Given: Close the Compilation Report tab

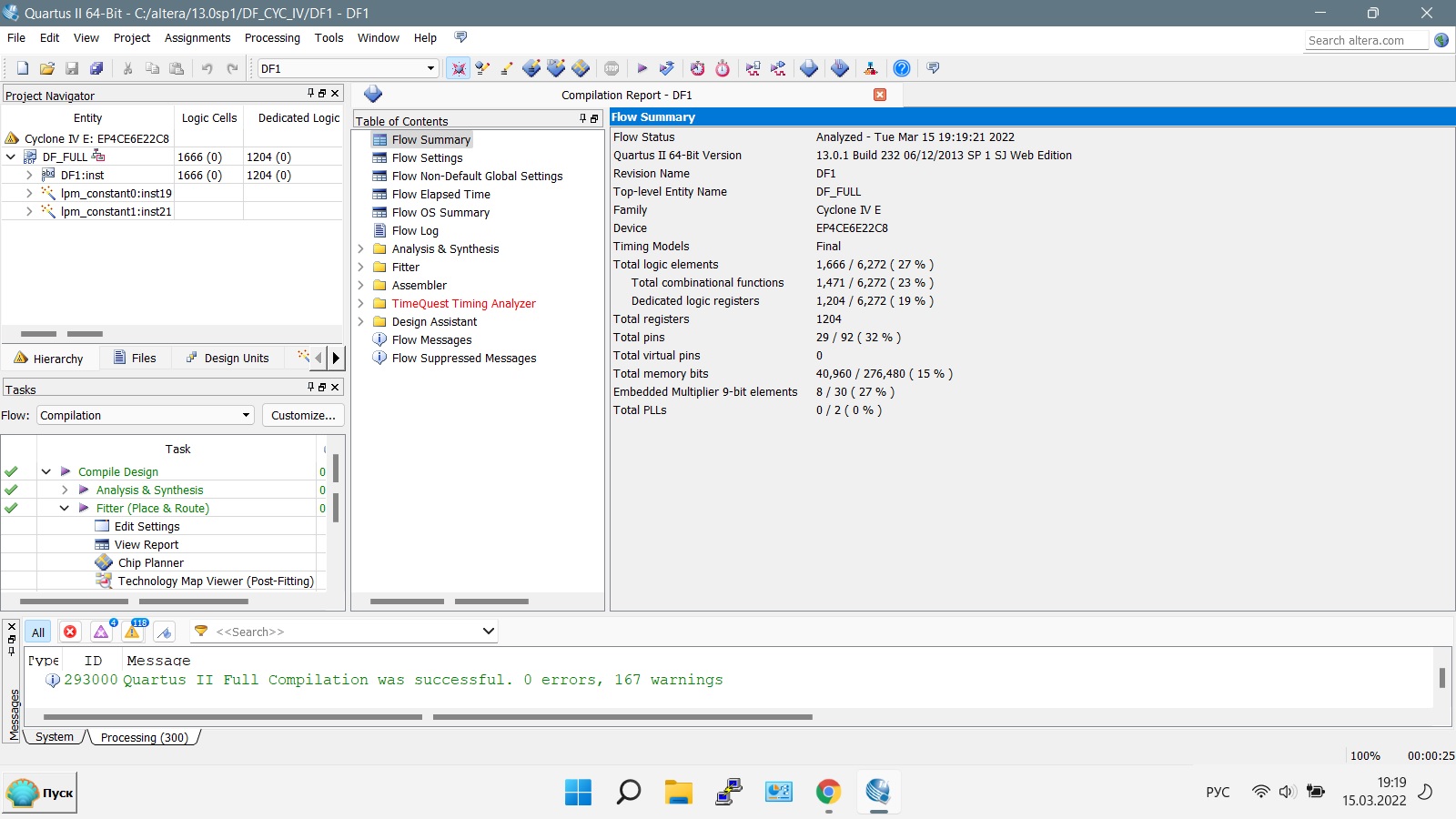Looking at the screenshot, I should coord(880,95).
